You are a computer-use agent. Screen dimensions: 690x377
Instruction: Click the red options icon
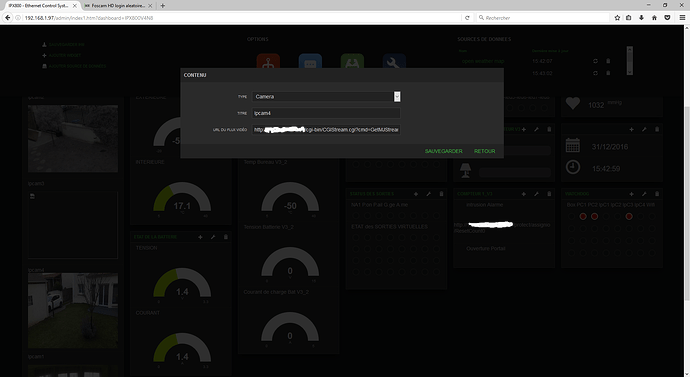click(268, 62)
